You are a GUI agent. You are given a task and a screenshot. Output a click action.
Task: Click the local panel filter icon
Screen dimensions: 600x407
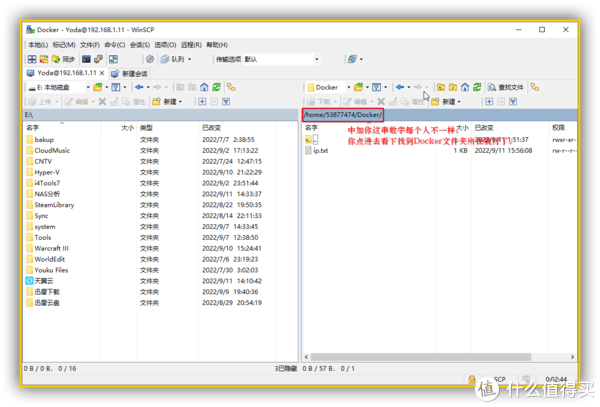click(x=116, y=87)
